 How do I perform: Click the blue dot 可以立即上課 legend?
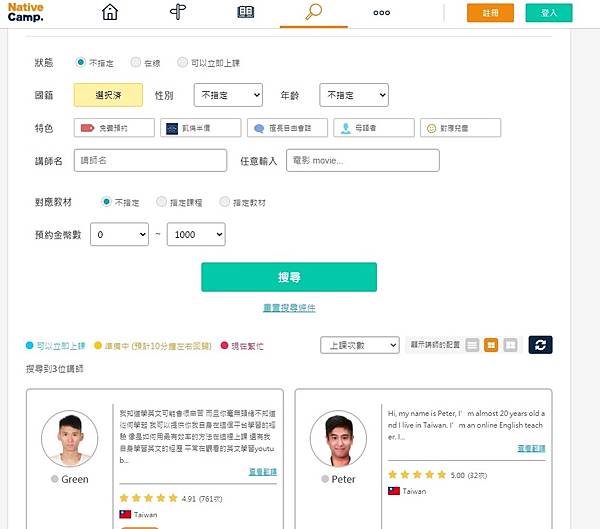click(55, 346)
